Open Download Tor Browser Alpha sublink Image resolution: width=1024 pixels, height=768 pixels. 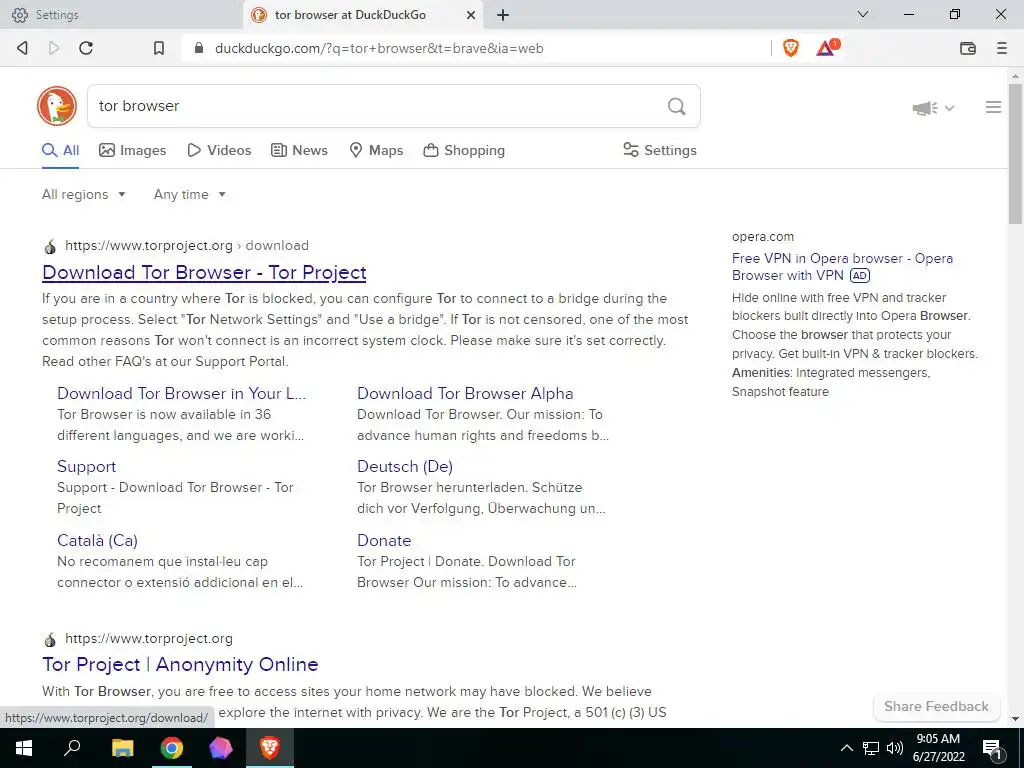(465, 393)
